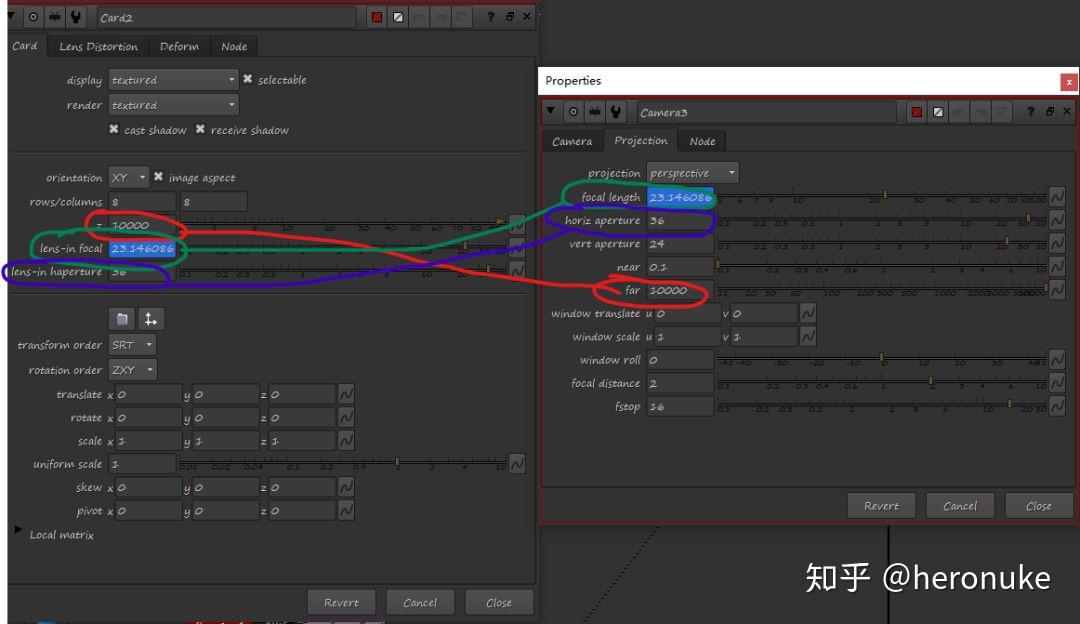Click the focal distance slider
Screen dimensions: 1080x624
[881, 382]
